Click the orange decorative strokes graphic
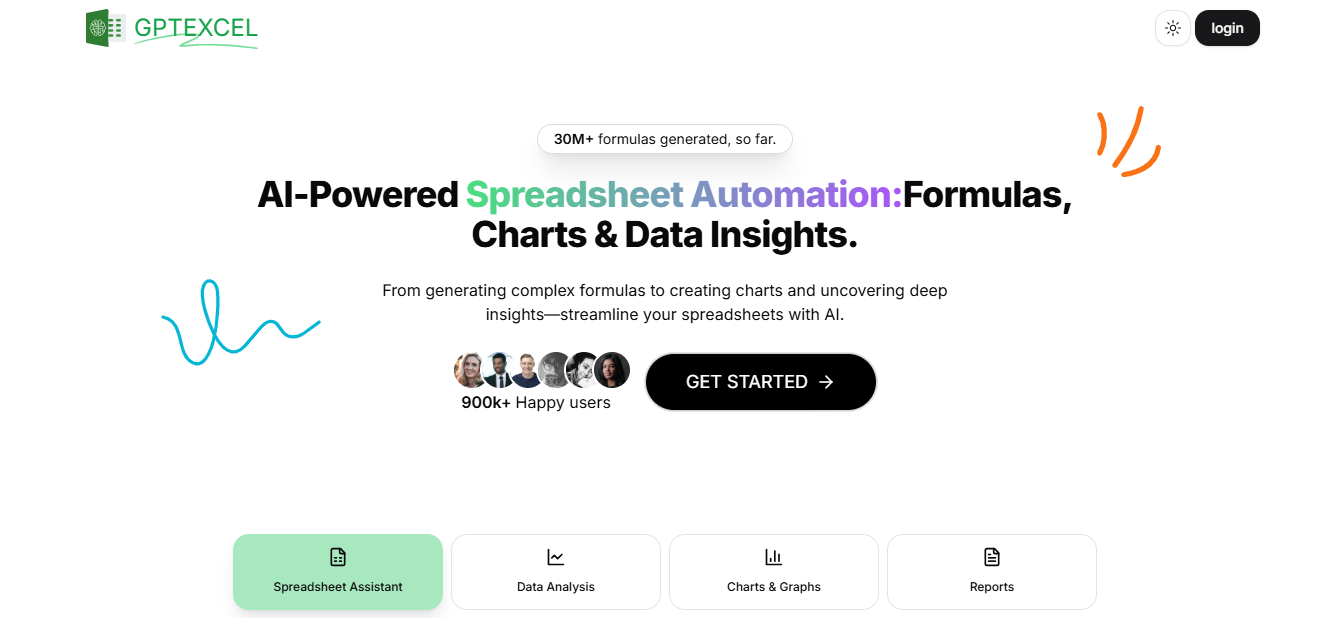The height and width of the screenshot is (618, 1326). [x=1129, y=141]
